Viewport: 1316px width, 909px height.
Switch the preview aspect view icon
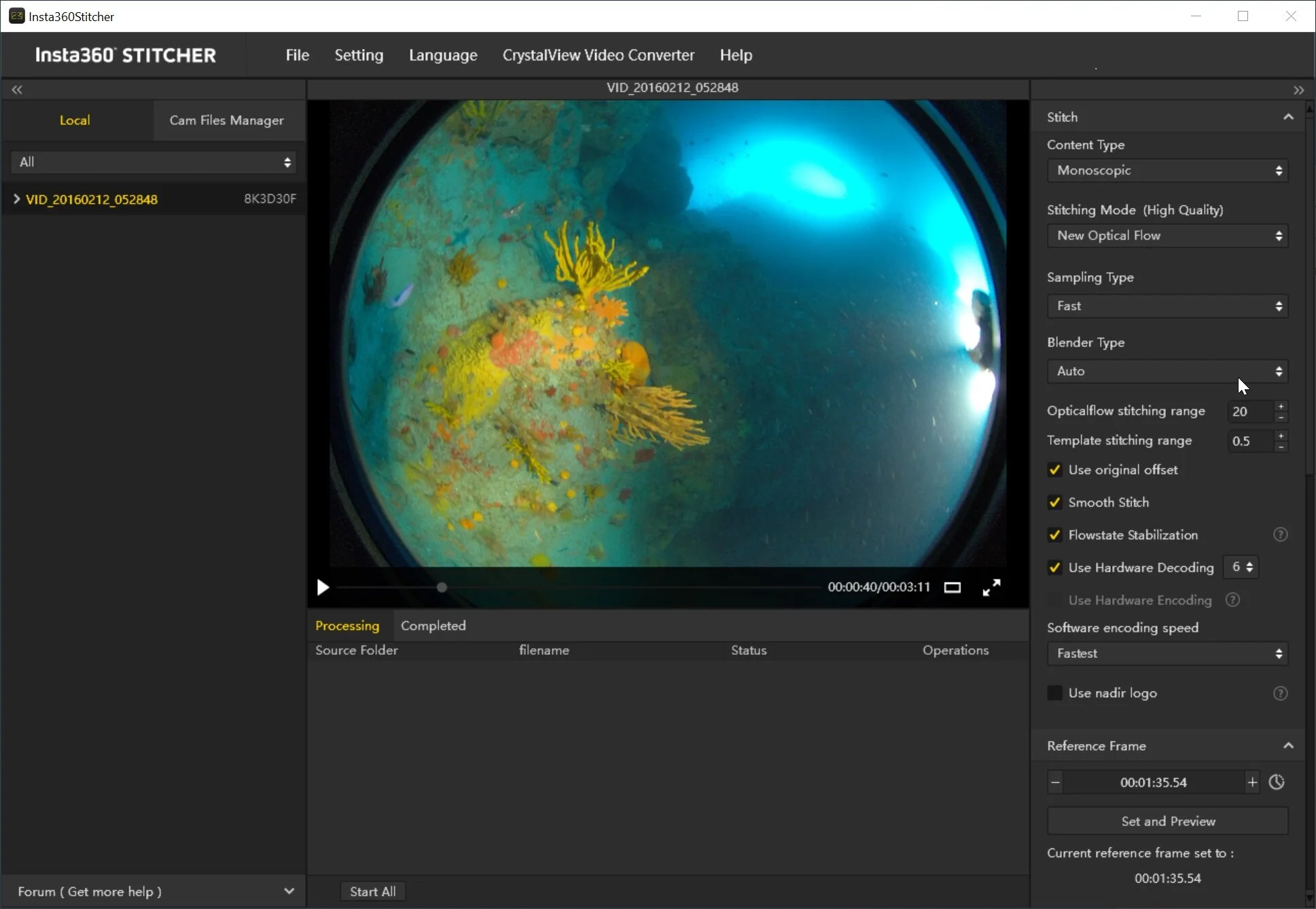point(952,588)
